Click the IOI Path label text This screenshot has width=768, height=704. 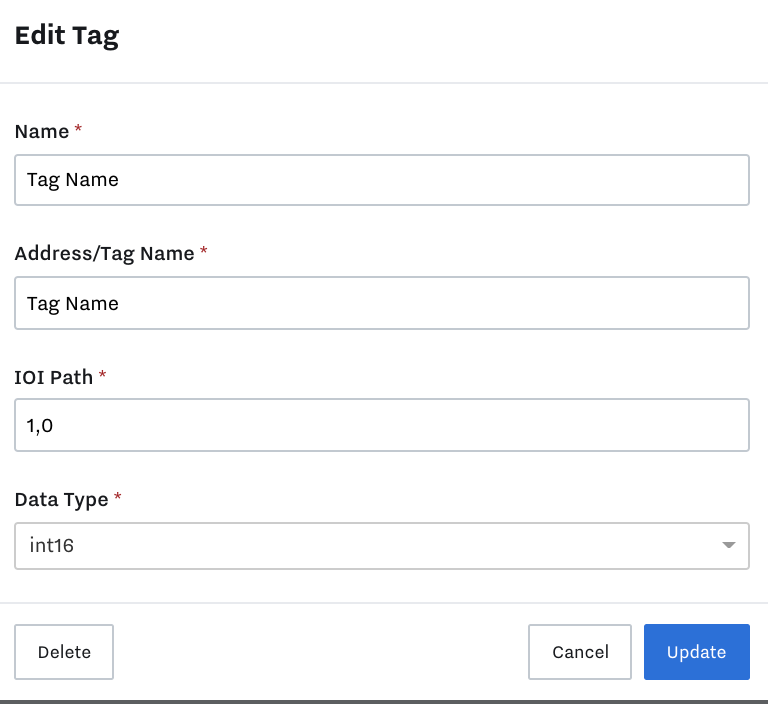pyautogui.click(x=53, y=377)
